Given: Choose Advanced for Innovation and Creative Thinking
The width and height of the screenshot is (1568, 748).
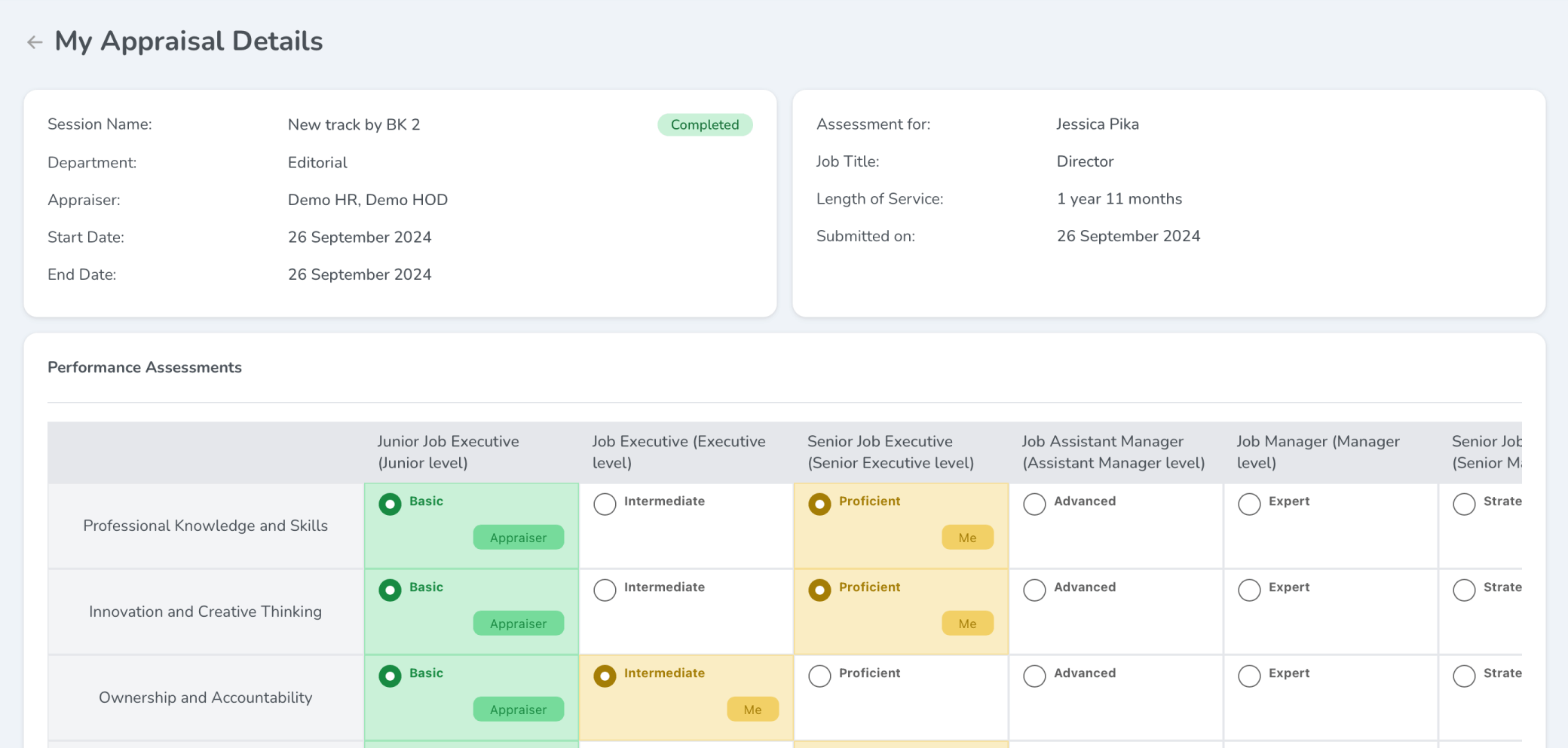Looking at the screenshot, I should click(x=1034, y=590).
